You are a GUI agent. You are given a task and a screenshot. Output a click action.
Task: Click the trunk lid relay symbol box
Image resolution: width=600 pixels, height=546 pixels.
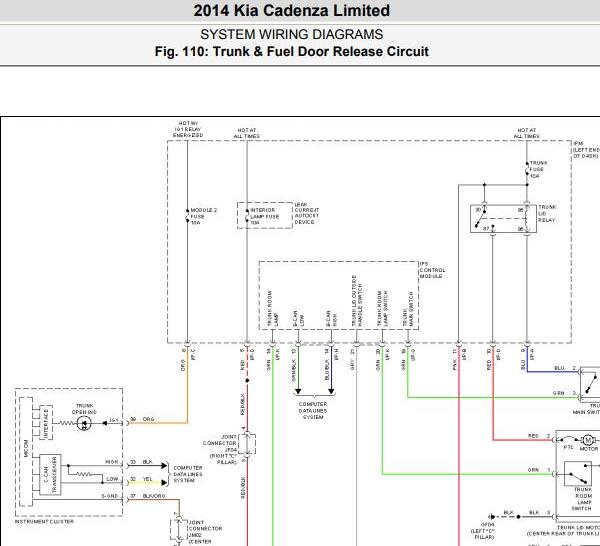pyautogui.click(x=503, y=218)
